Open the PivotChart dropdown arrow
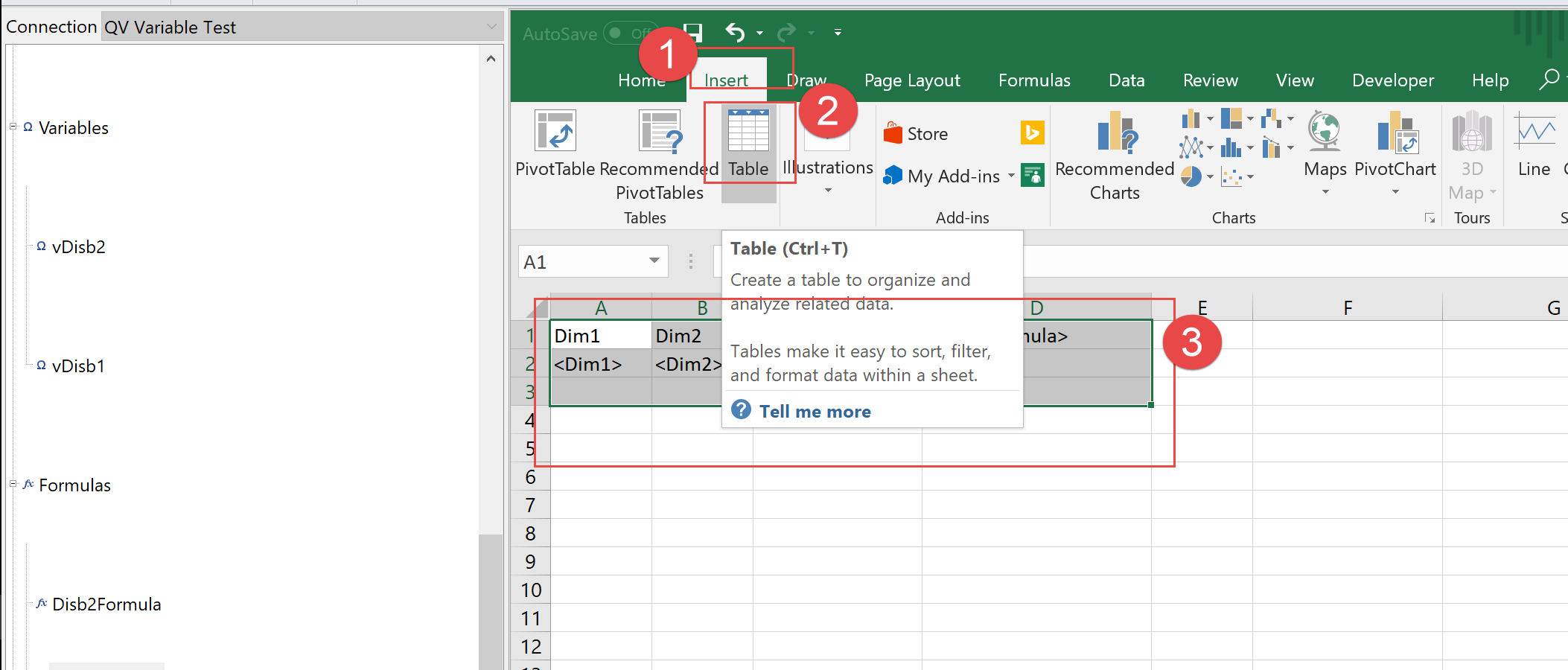The width and height of the screenshot is (1568, 670). [1395, 192]
